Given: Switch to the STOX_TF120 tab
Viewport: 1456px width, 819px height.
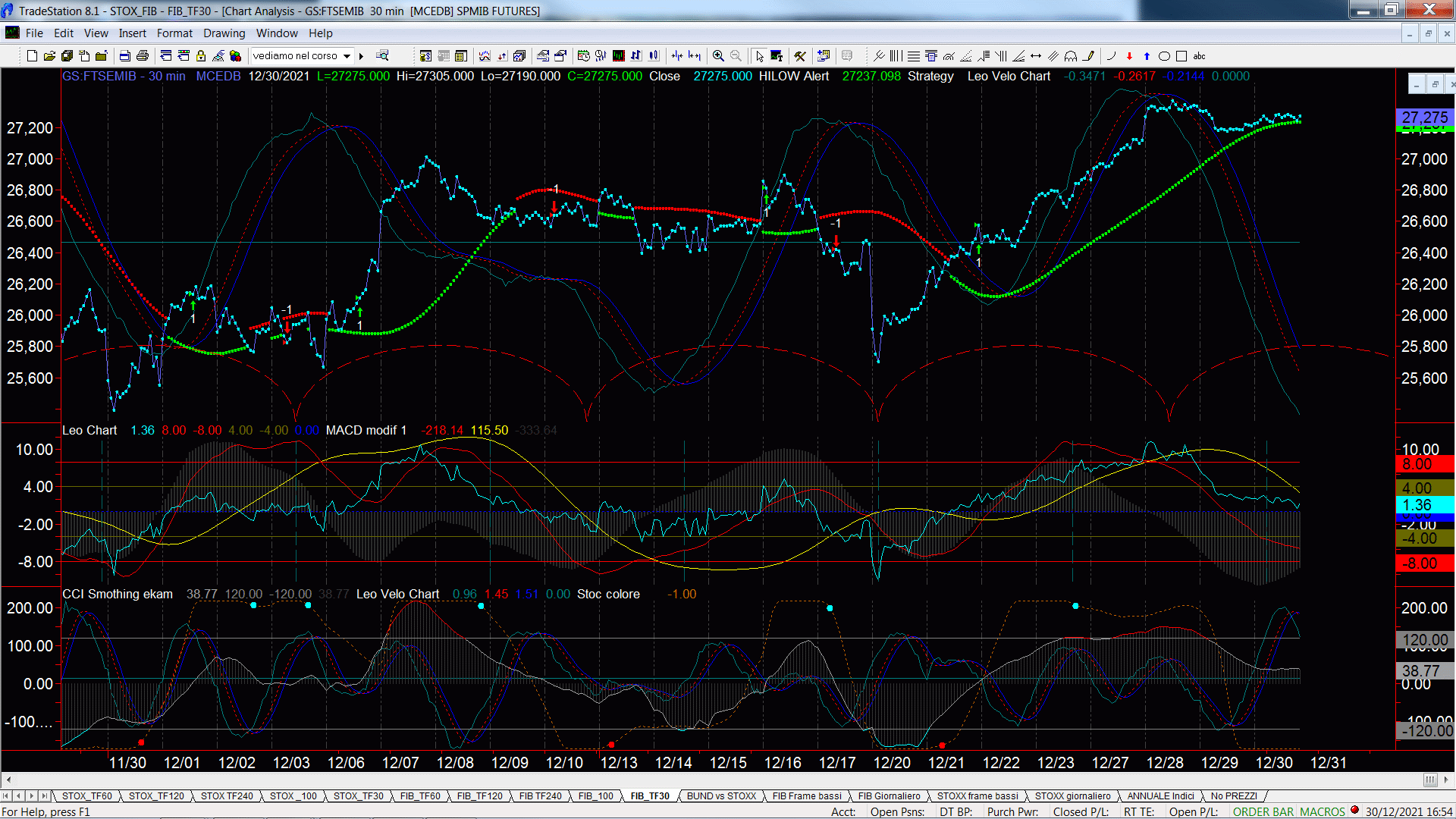Looking at the screenshot, I should (156, 795).
